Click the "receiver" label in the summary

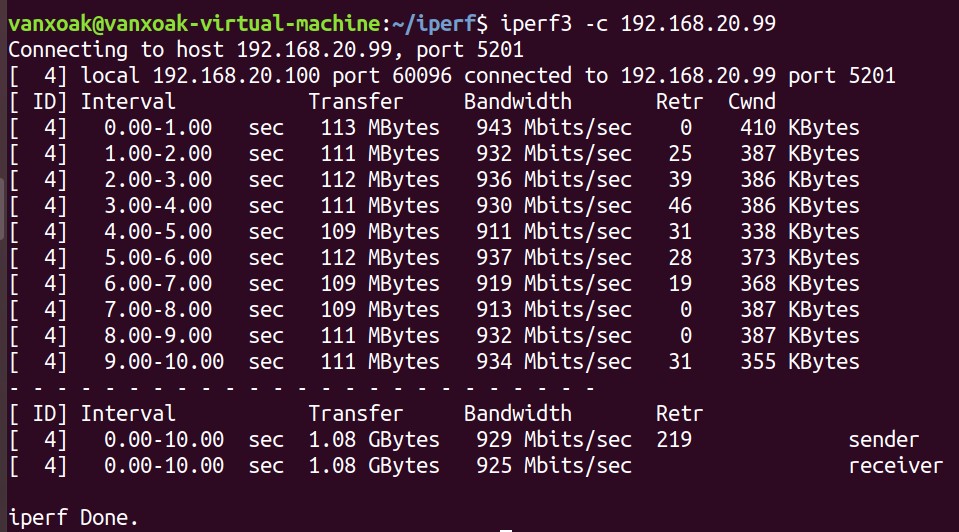pos(895,465)
